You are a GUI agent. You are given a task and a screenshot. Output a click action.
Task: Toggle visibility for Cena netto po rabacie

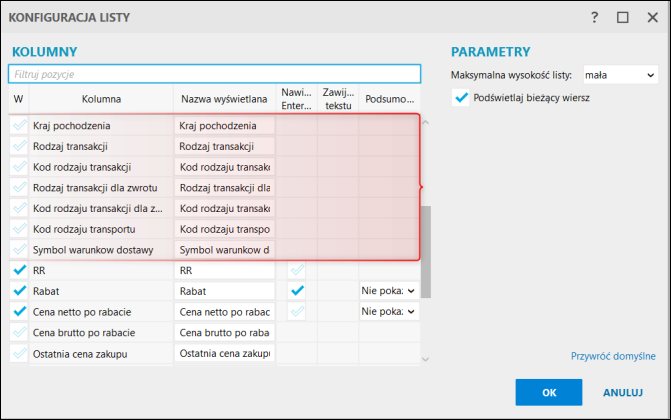point(19,311)
